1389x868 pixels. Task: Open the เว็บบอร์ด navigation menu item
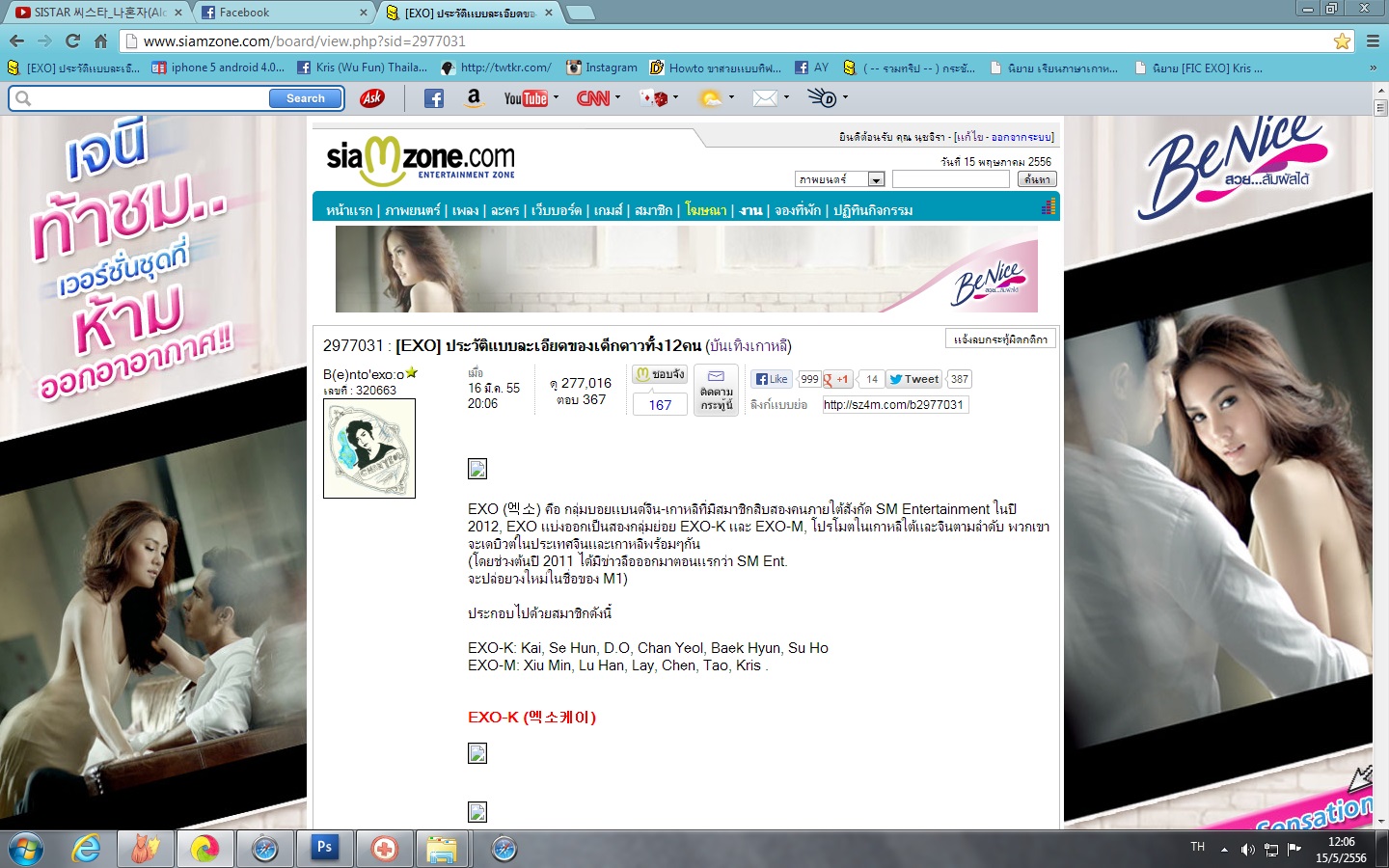coord(557,210)
